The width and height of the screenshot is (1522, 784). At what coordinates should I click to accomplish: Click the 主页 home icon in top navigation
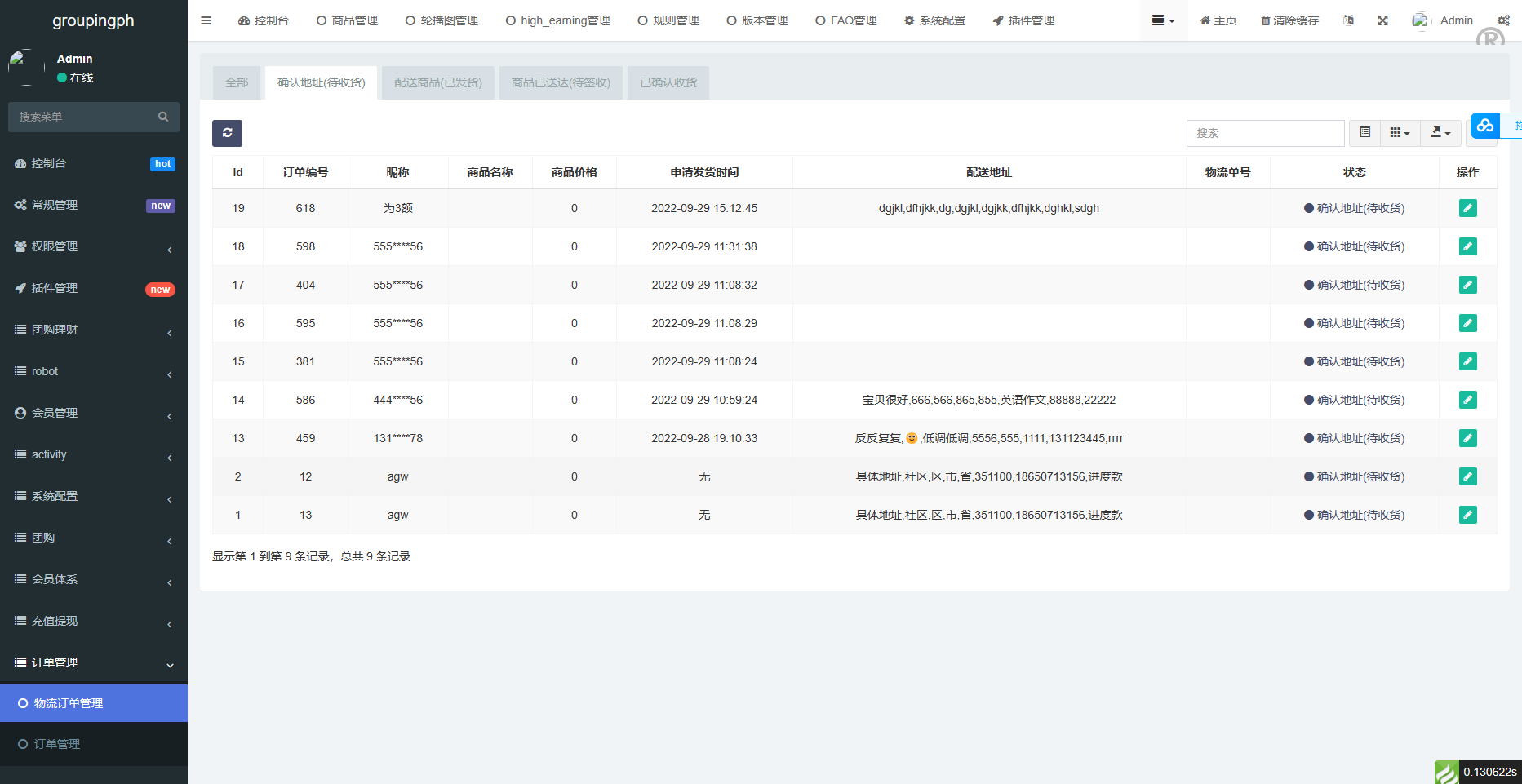tap(1217, 20)
